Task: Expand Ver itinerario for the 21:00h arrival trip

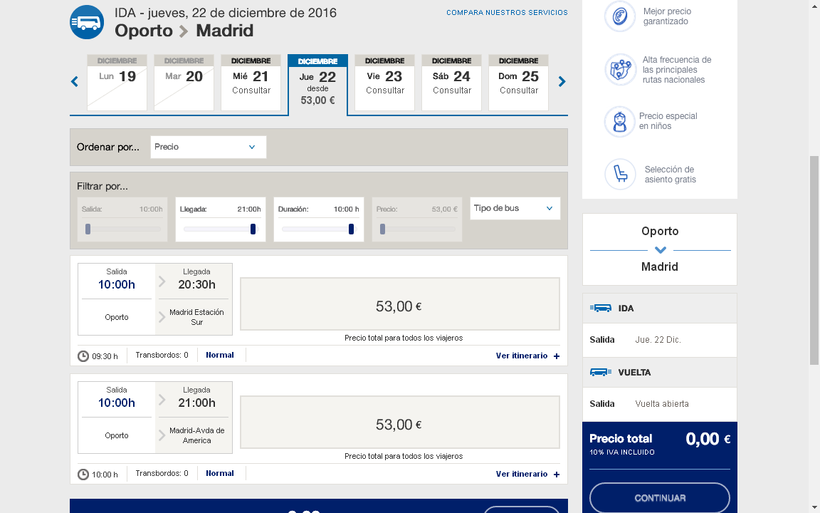Action: [x=527, y=474]
